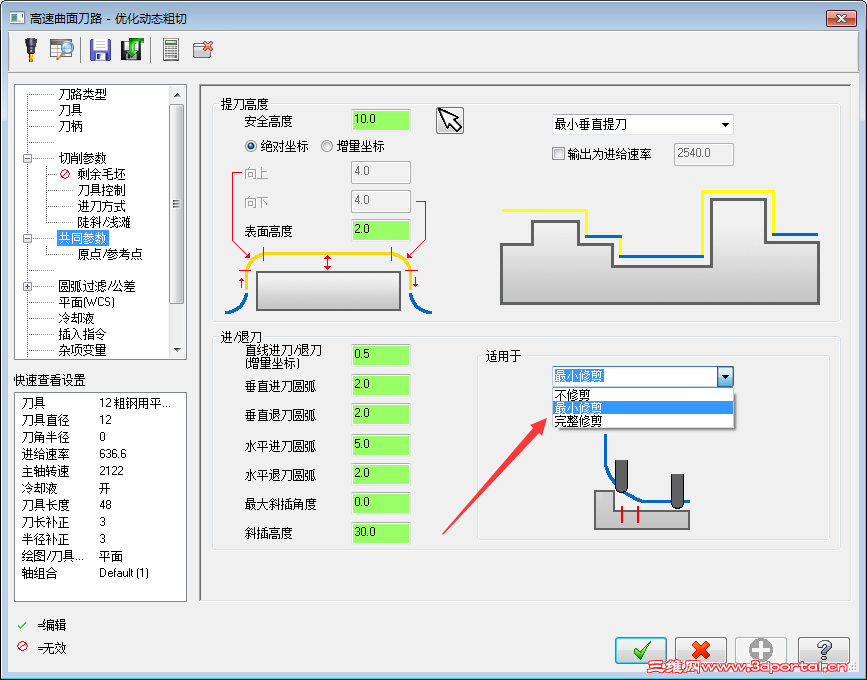Open the 杂项变量 tree item

82,351
